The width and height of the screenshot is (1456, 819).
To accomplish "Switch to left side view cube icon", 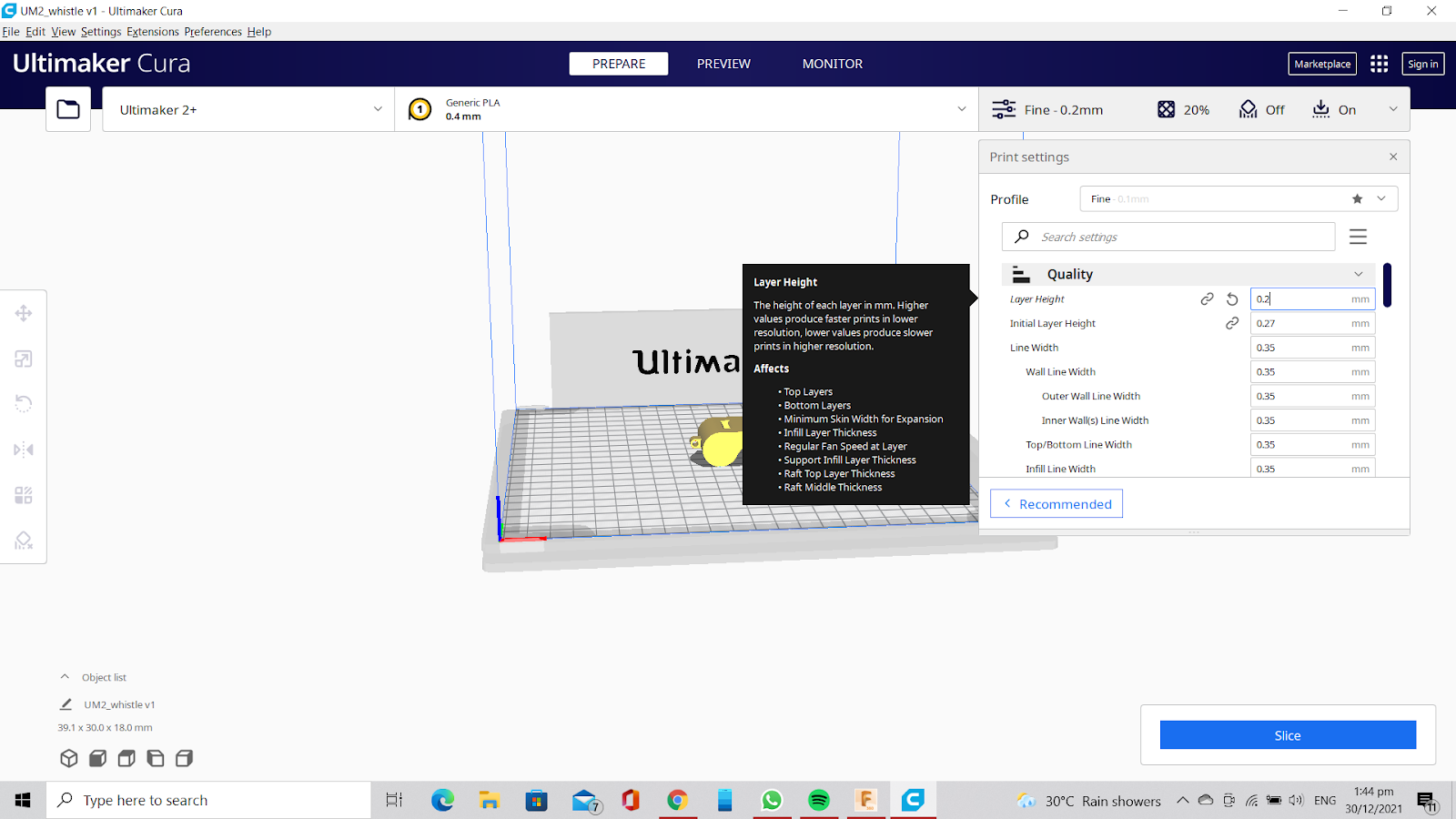I will click(x=156, y=758).
